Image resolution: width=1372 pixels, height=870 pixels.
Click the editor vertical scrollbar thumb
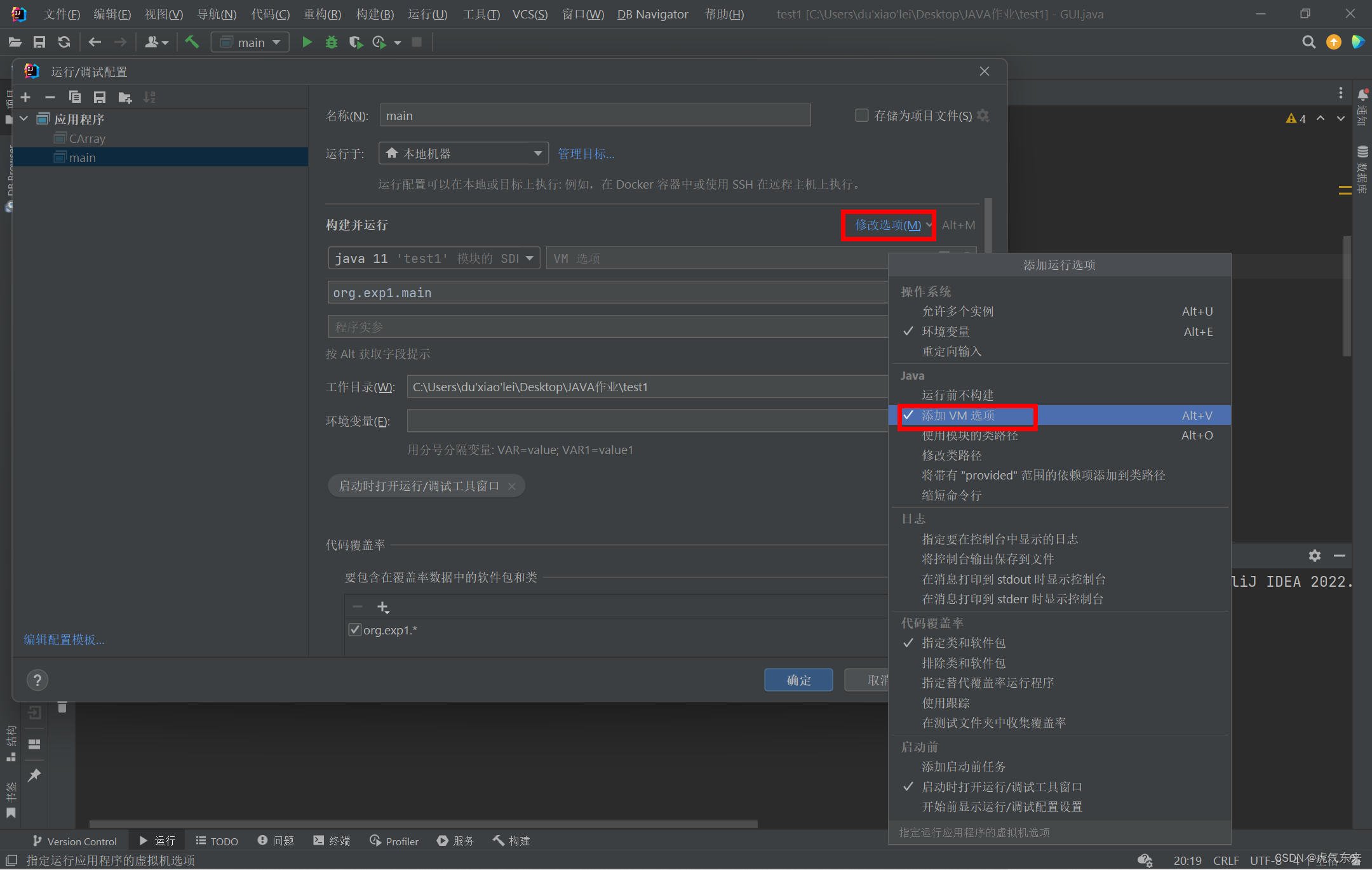(x=1347, y=295)
